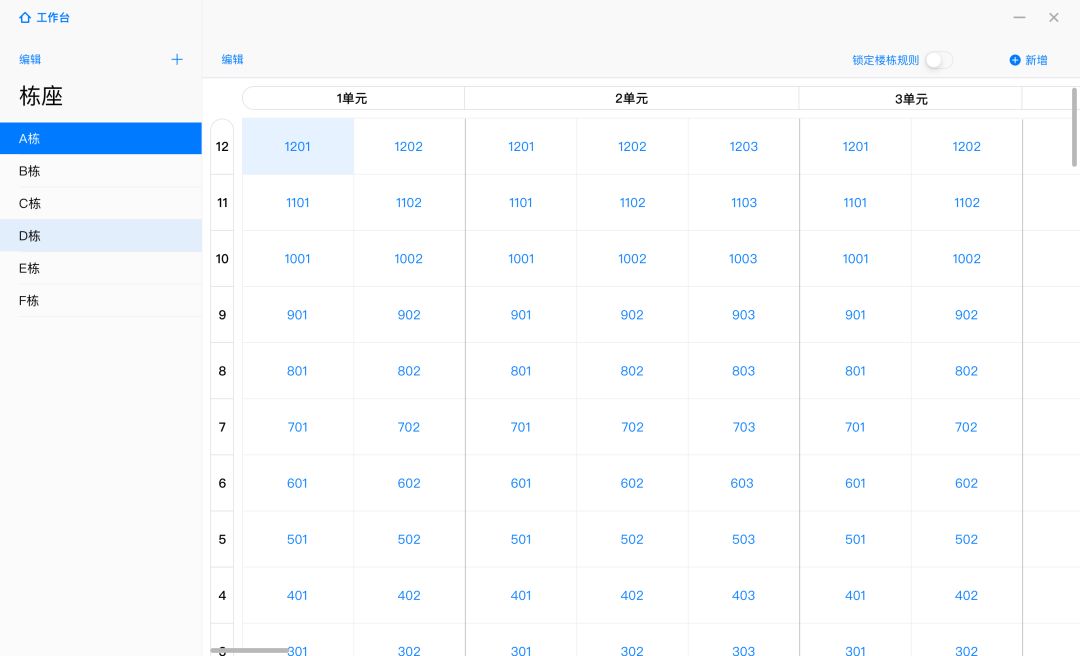The width and height of the screenshot is (1080, 656).
Task: Select room 401 in 1单元
Action: coord(298,595)
